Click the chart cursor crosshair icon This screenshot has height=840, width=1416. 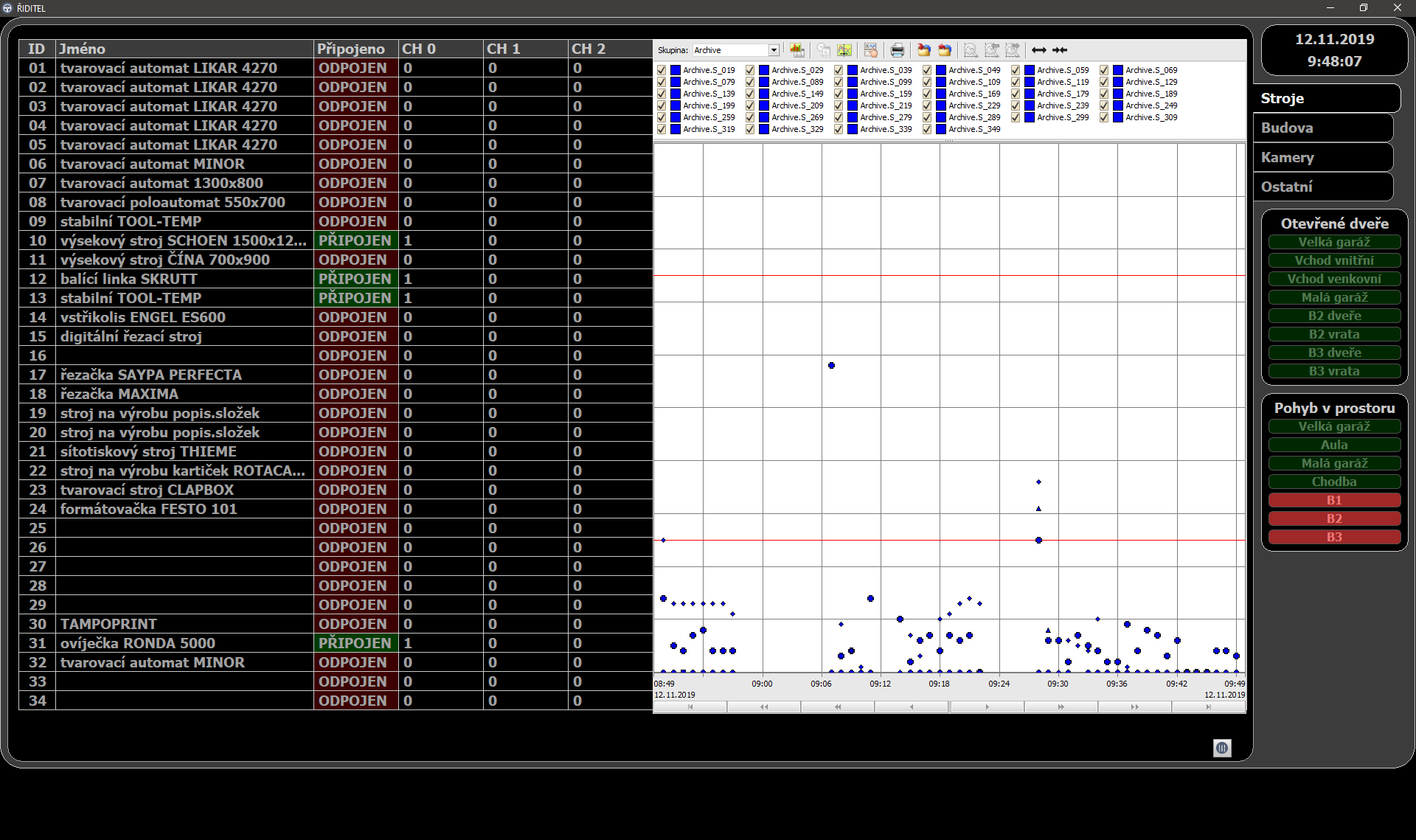tap(844, 50)
